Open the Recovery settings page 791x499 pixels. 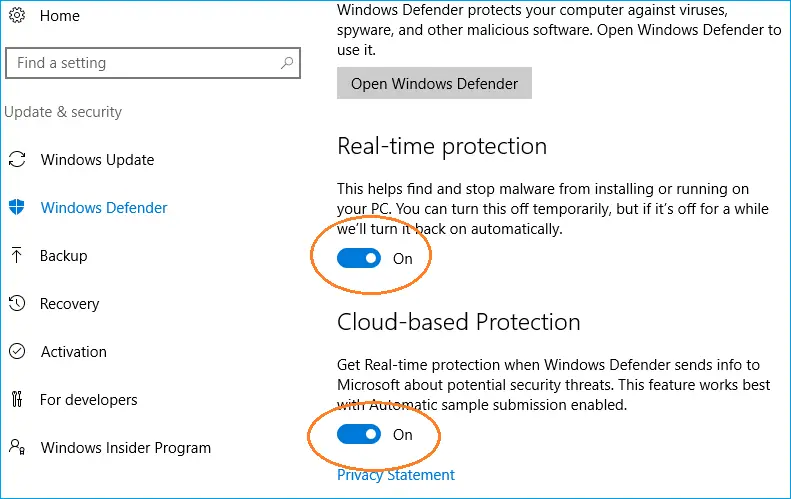point(70,304)
